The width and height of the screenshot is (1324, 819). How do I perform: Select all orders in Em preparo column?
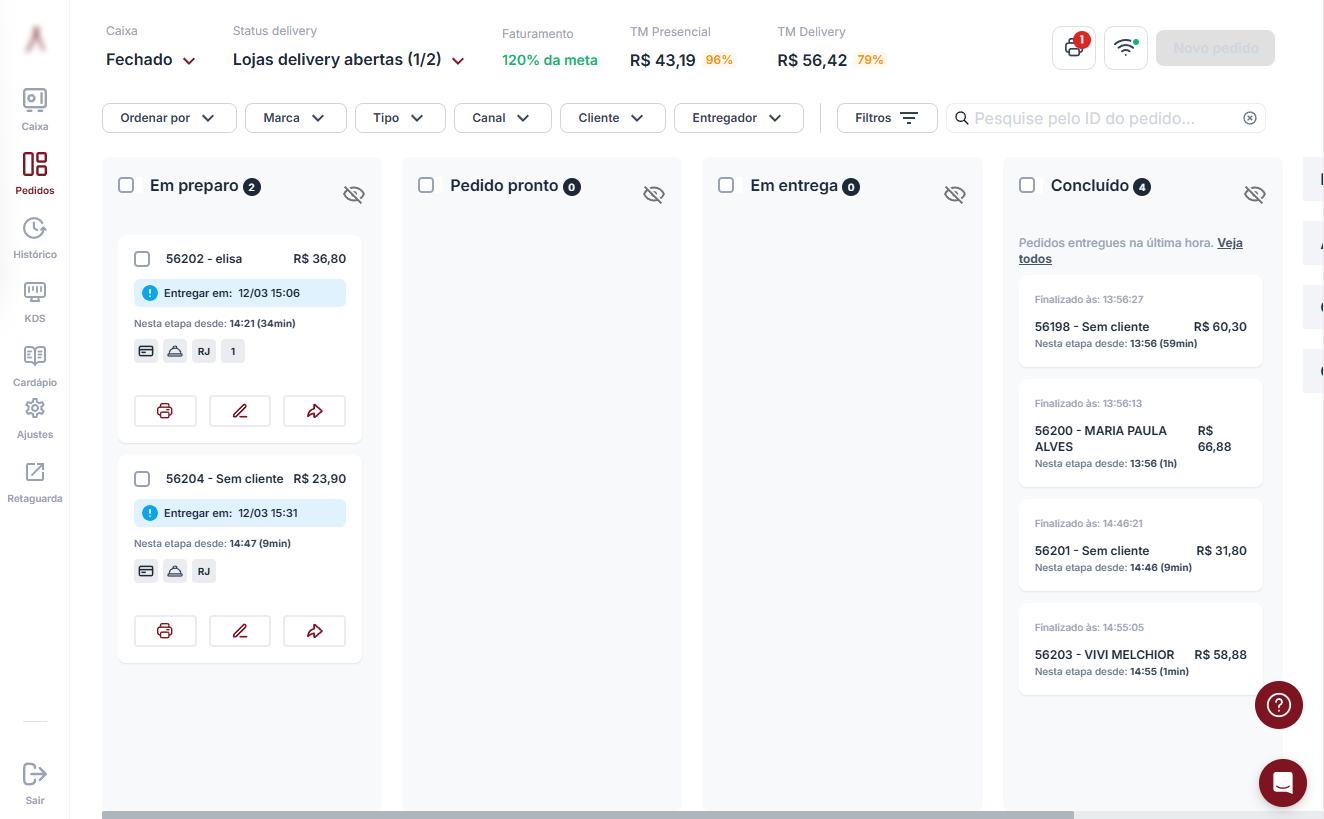126,185
